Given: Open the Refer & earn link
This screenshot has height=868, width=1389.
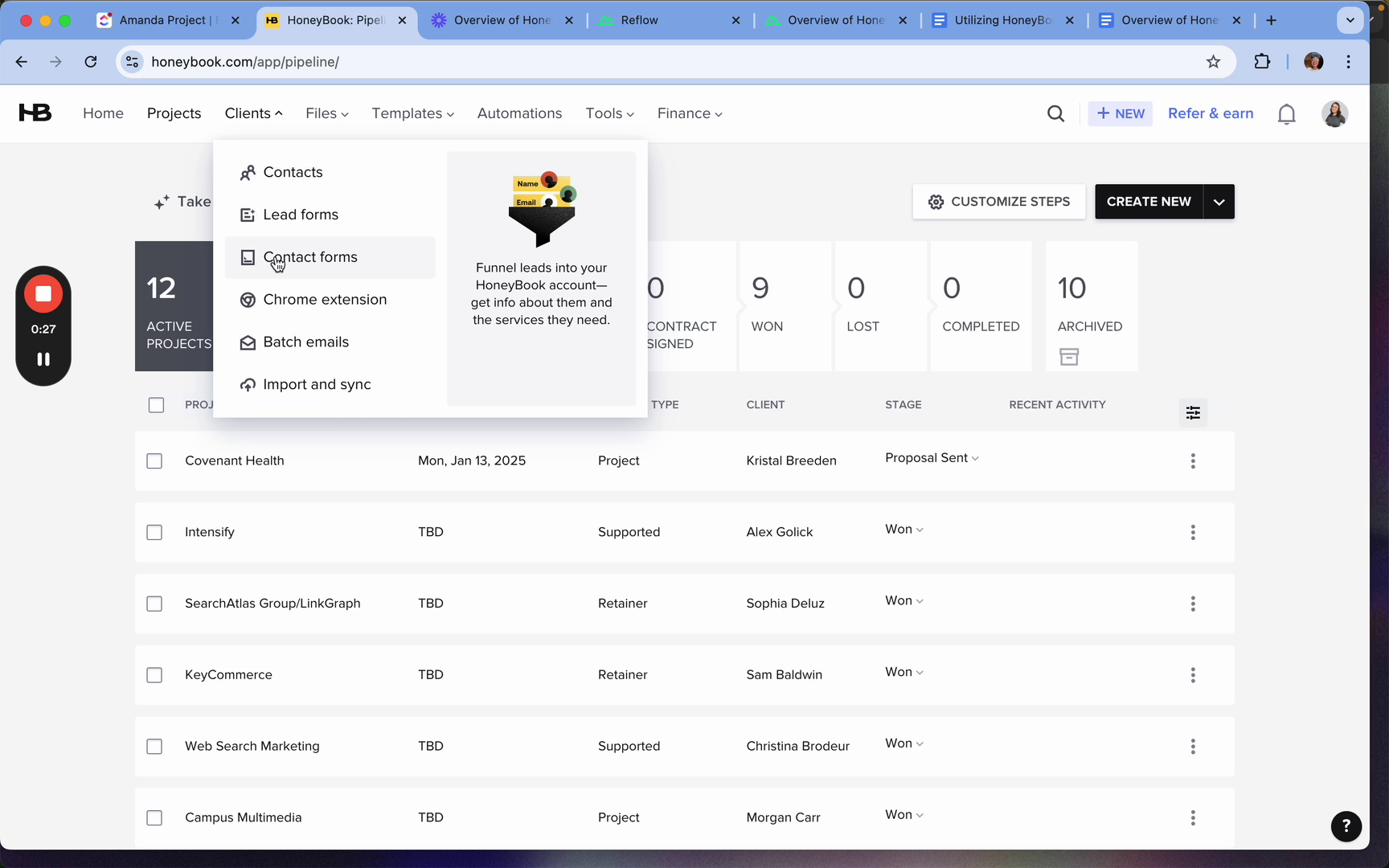Looking at the screenshot, I should click(1211, 113).
